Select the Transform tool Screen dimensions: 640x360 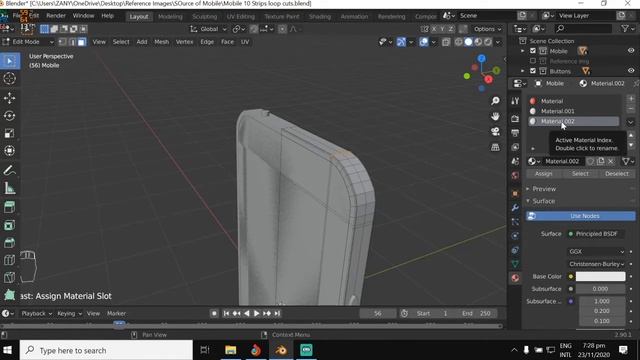coord(10,151)
